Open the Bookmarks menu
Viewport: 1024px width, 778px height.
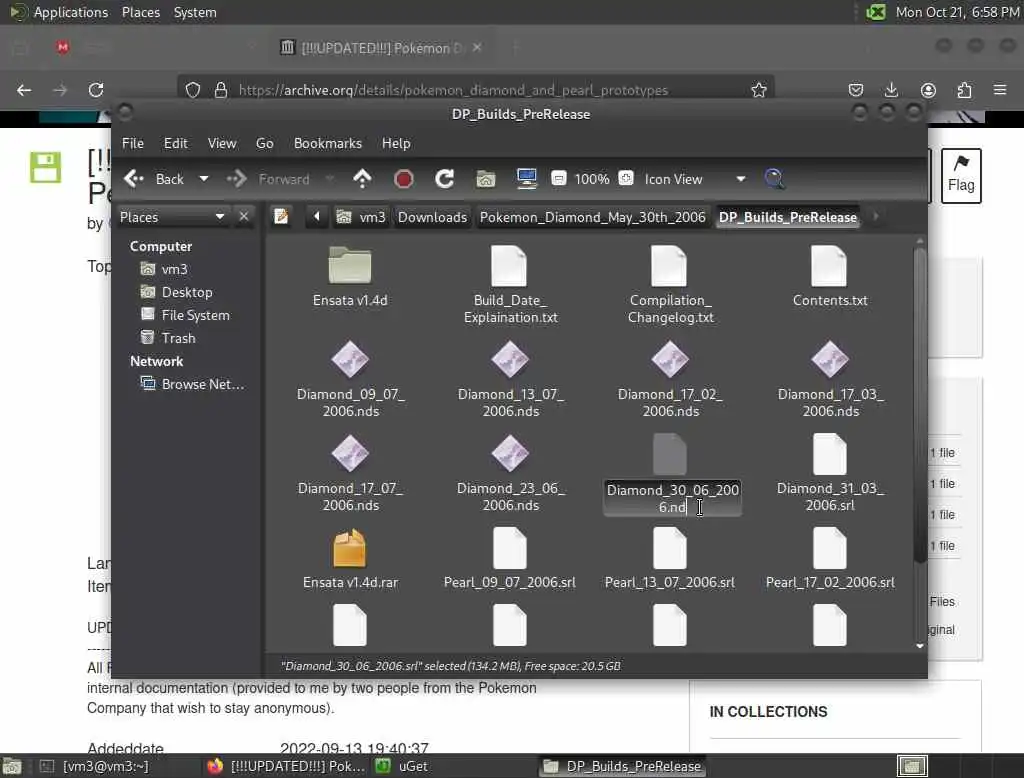(328, 143)
